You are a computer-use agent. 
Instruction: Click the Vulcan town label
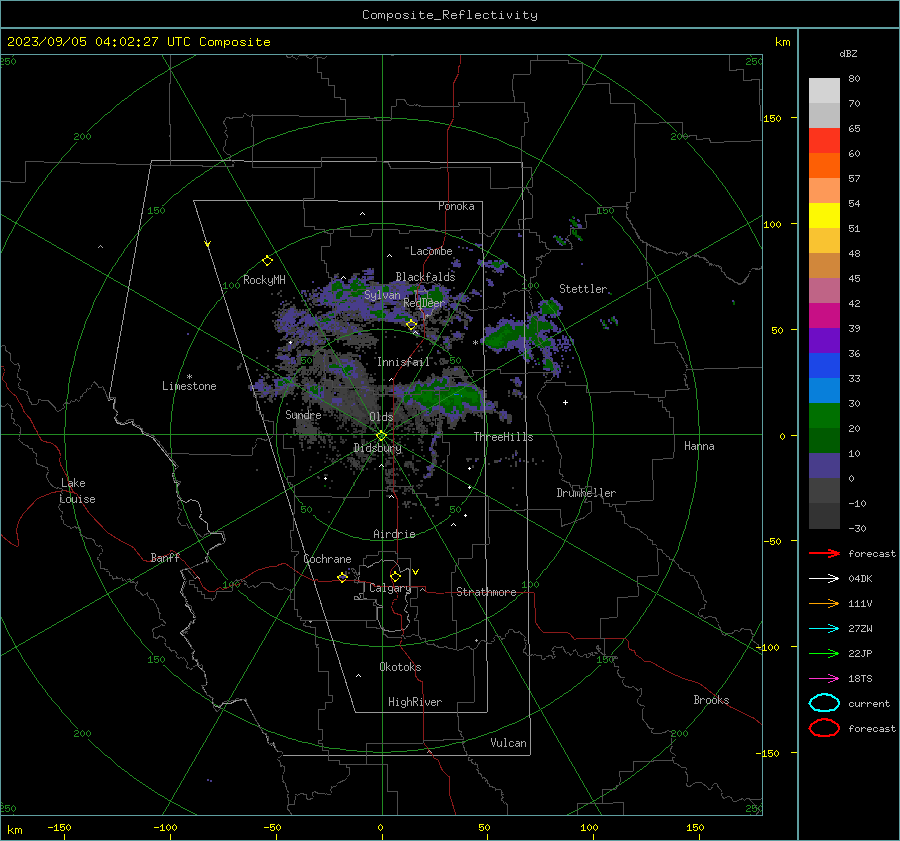click(508, 743)
